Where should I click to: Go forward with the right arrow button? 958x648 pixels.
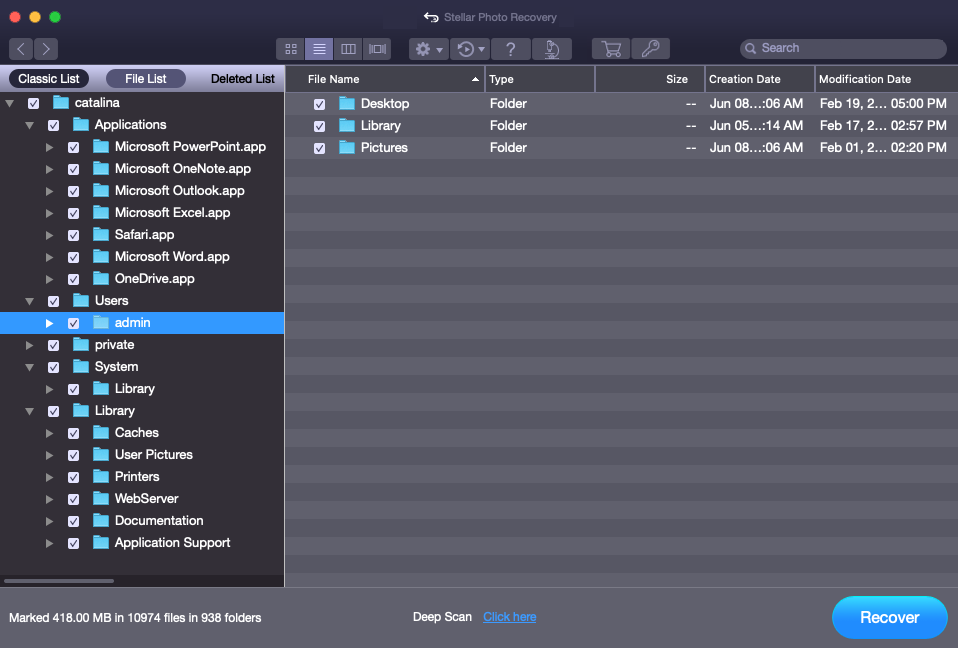click(46, 49)
